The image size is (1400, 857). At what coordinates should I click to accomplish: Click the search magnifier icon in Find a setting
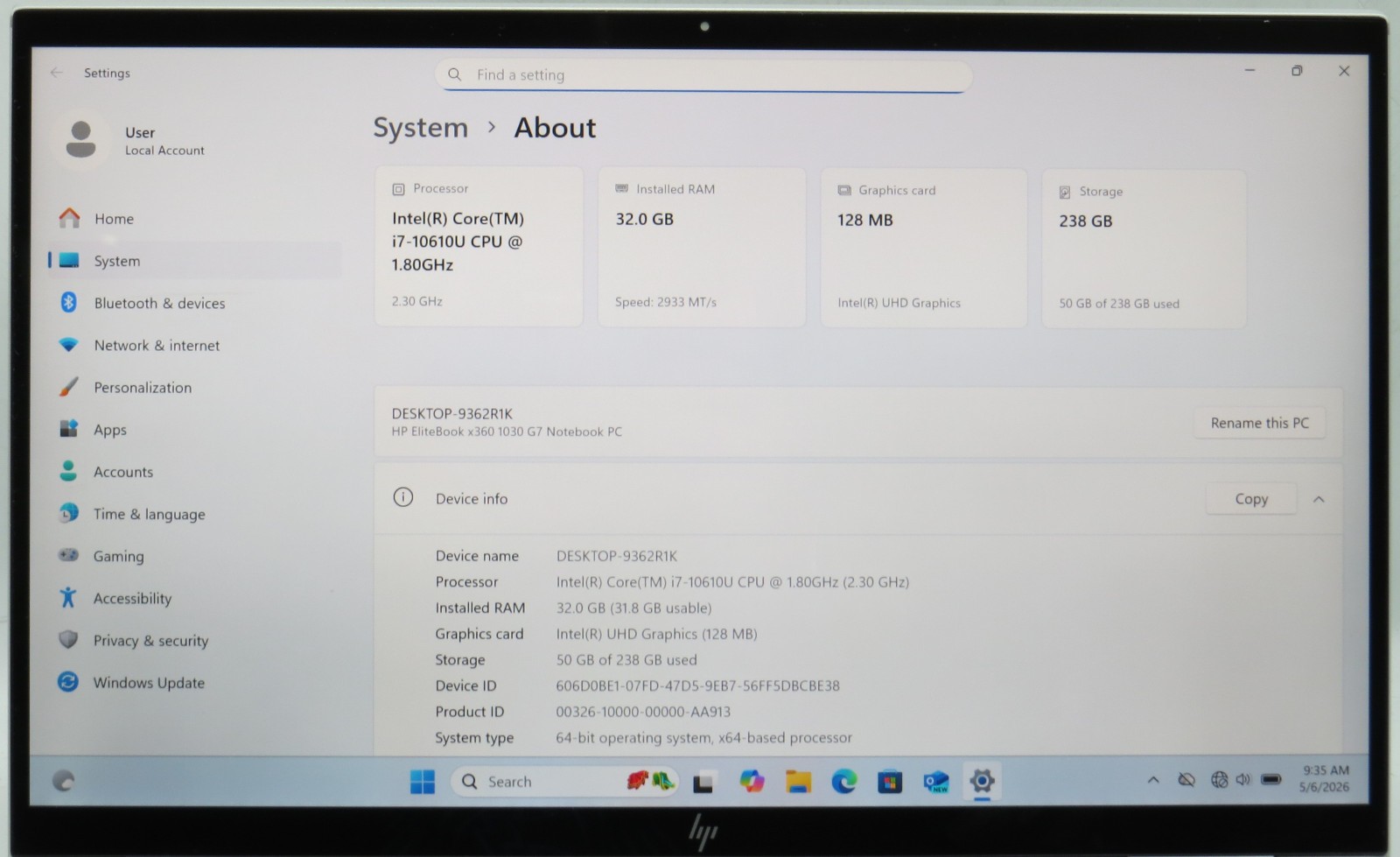[x=454, y=74]
